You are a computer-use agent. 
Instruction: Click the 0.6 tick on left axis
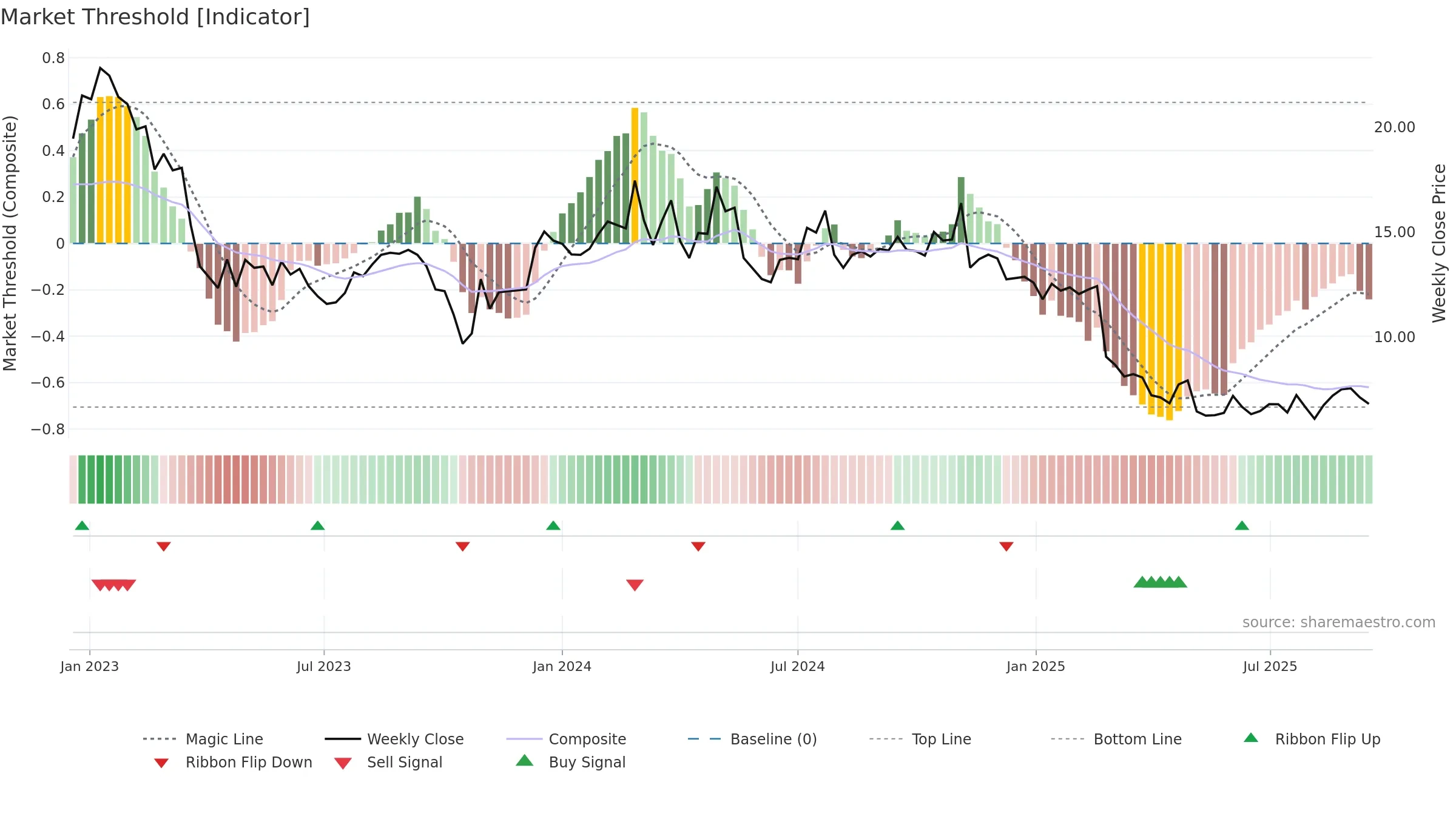(x=53, y=104)
